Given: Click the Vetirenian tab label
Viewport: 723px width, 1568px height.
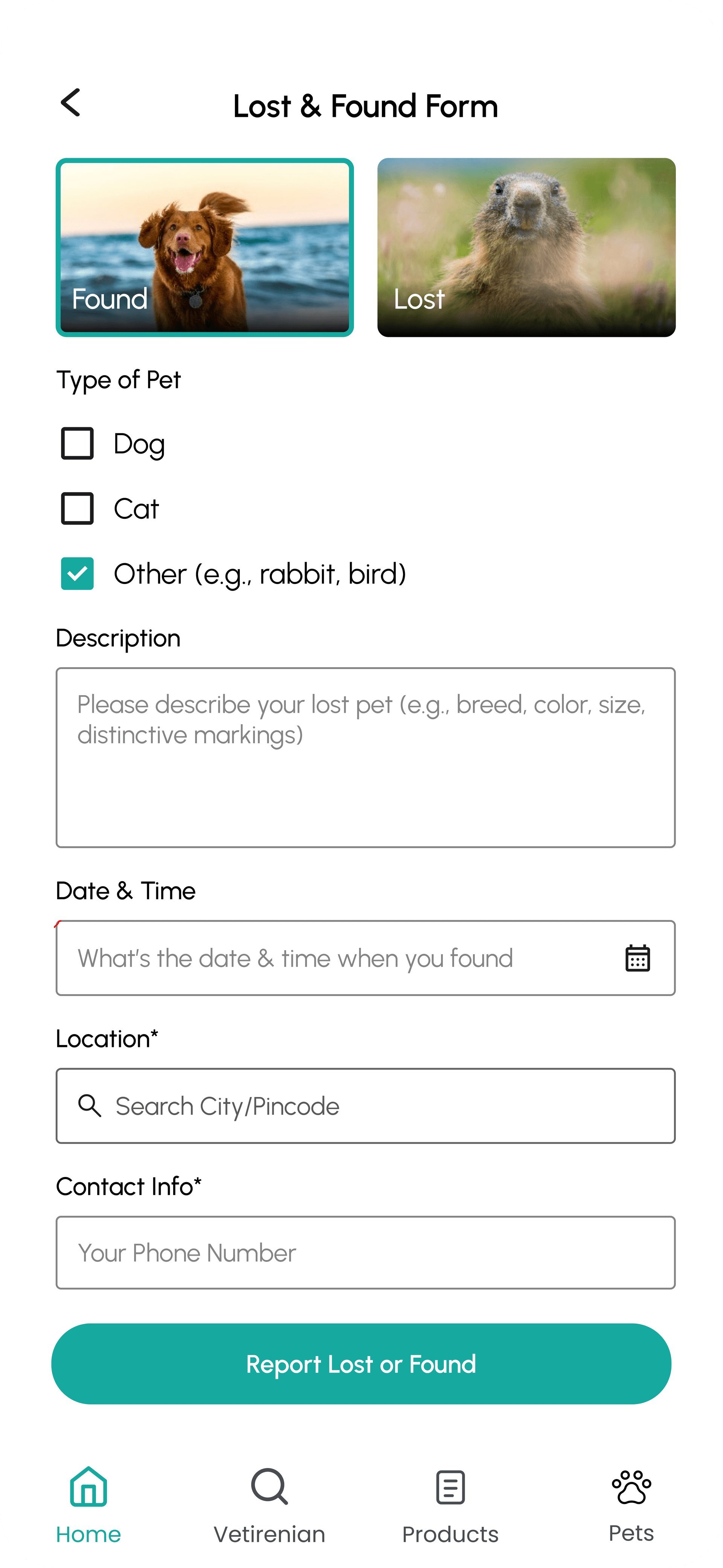Looking at the screenshot, I should click(269, 1534).
